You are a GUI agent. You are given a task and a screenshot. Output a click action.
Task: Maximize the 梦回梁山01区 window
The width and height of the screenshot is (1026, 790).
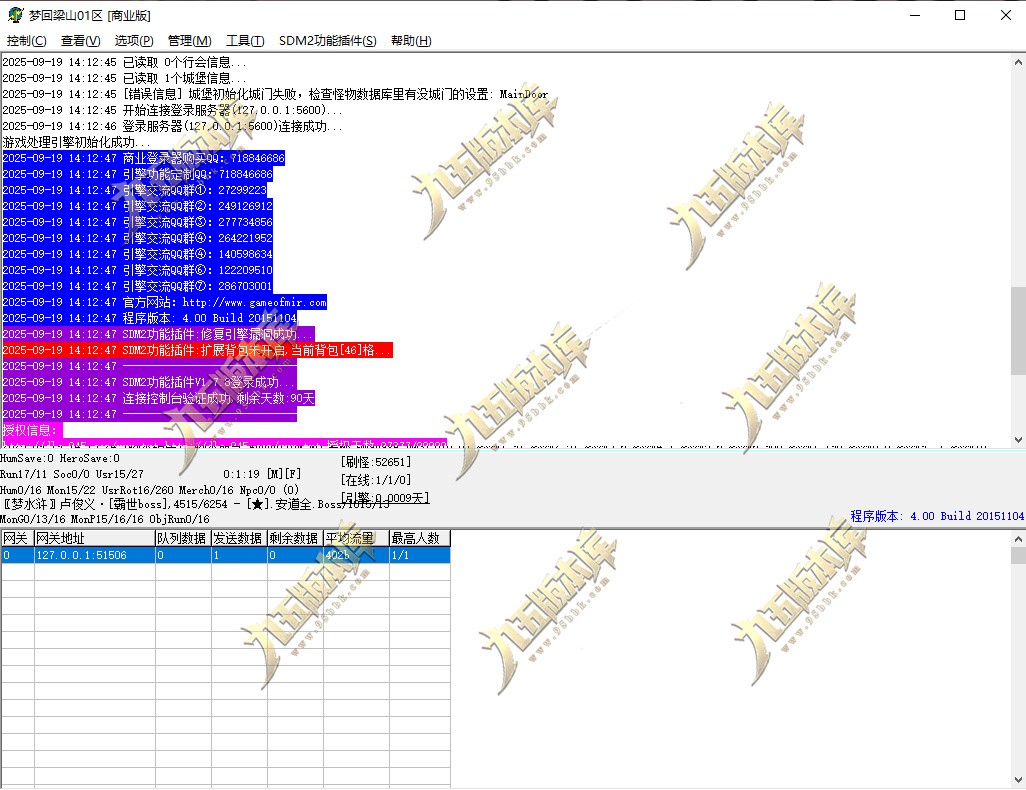(960, 15)
